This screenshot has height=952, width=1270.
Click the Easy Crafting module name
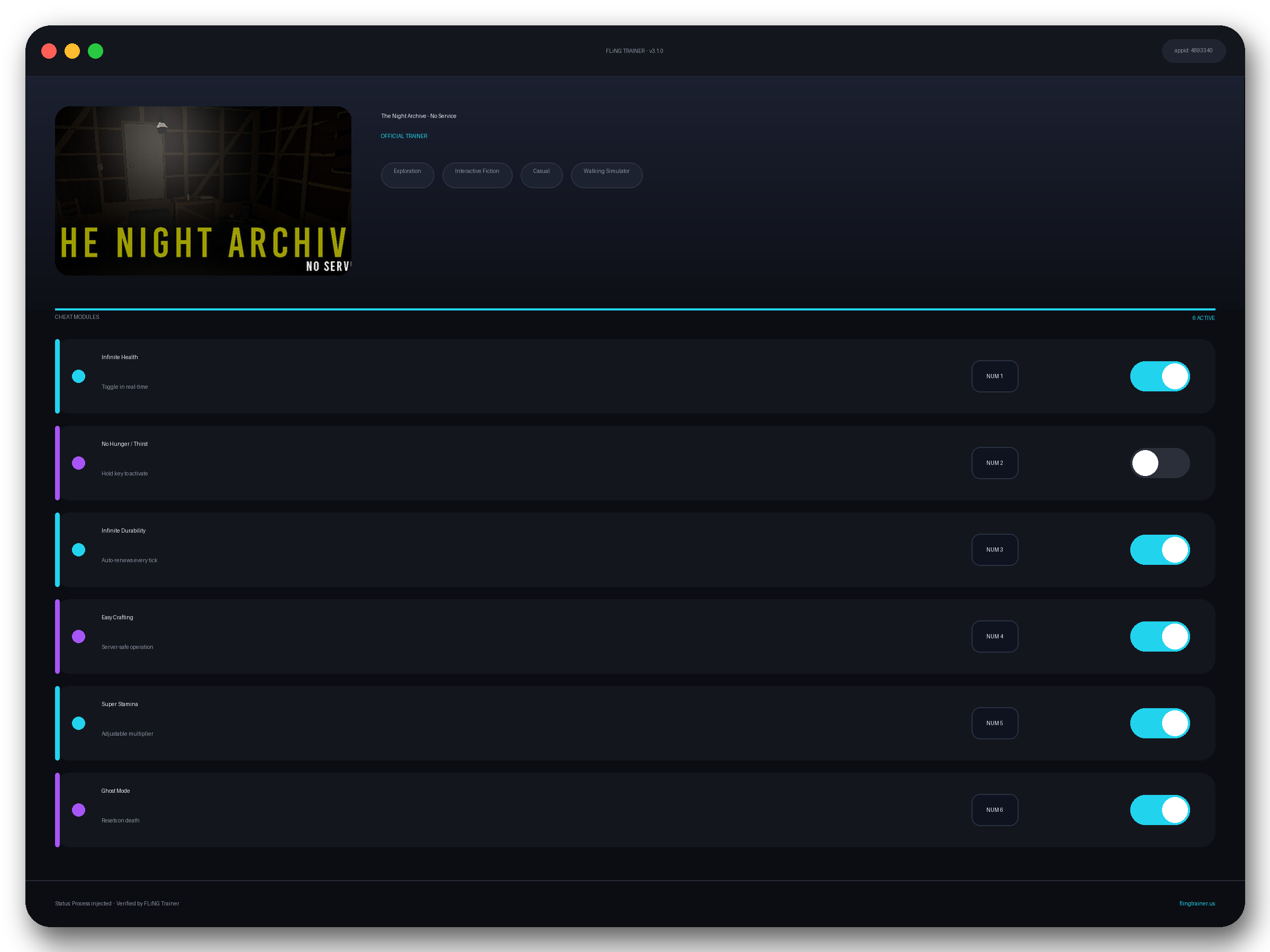(117, 617)
